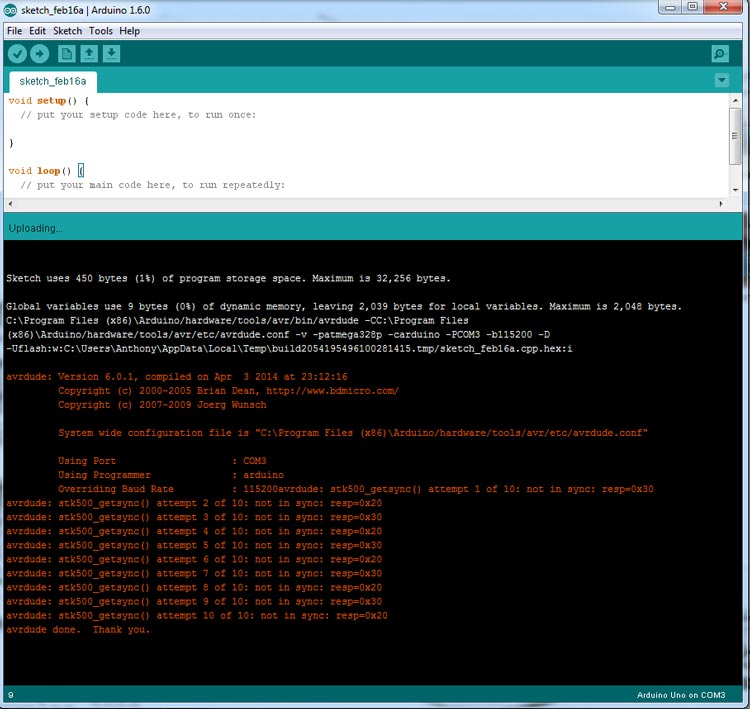Click horizontal scroll left arrow
This screenshot has height=709, width=750.
tap(10, 204)
